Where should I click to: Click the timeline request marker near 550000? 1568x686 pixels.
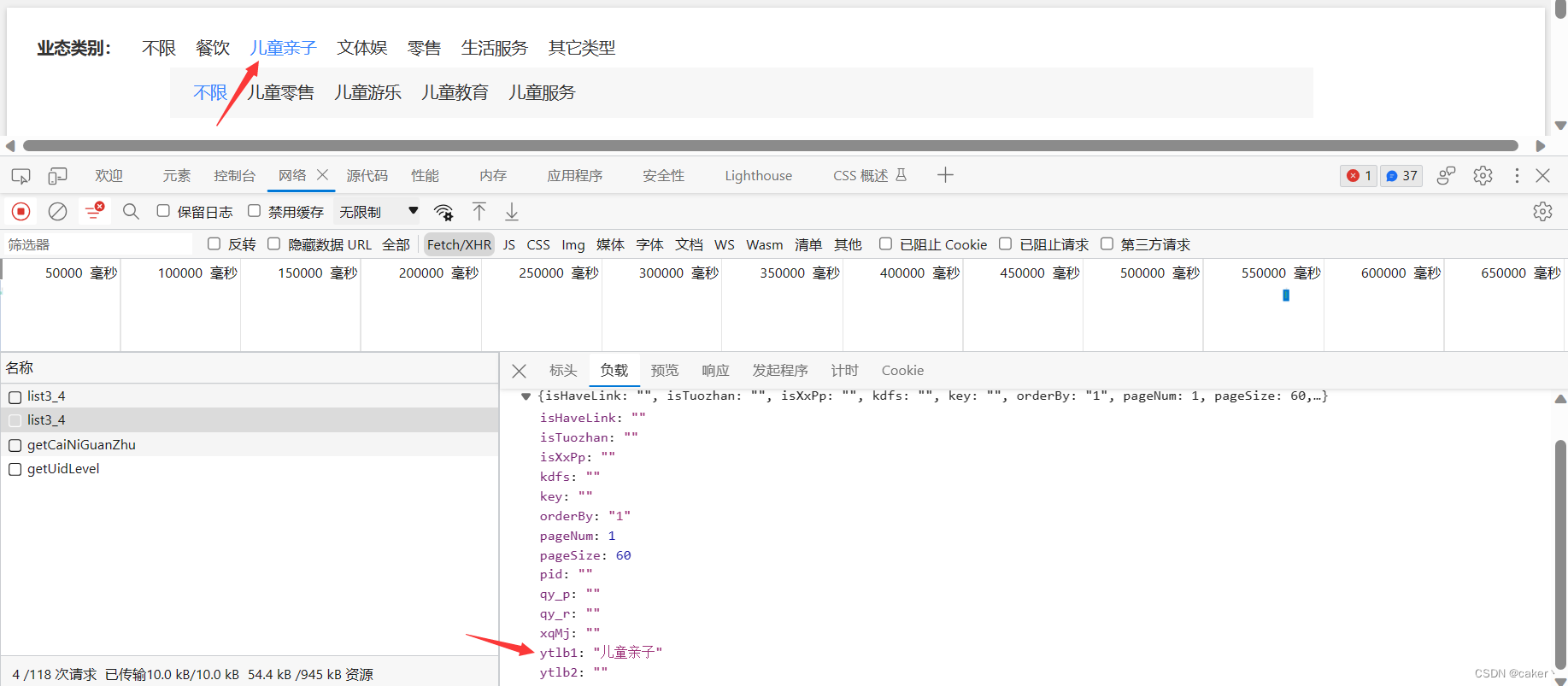pyautogui.click(x=1286, y=296)
